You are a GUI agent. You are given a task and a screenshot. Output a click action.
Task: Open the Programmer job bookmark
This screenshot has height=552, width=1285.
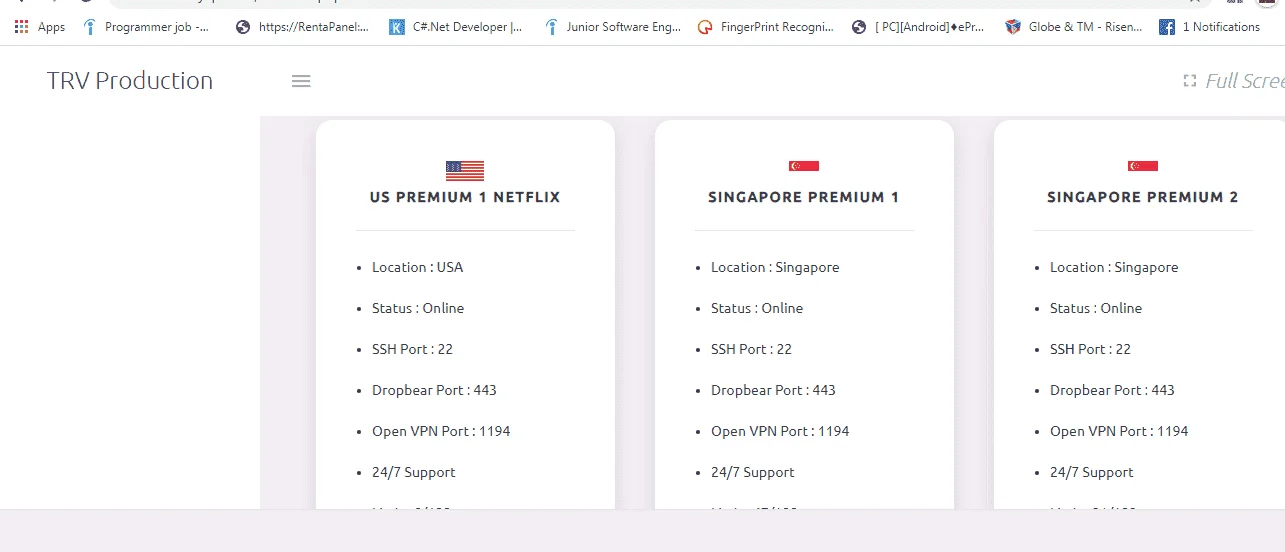click(x=147, y=27)
